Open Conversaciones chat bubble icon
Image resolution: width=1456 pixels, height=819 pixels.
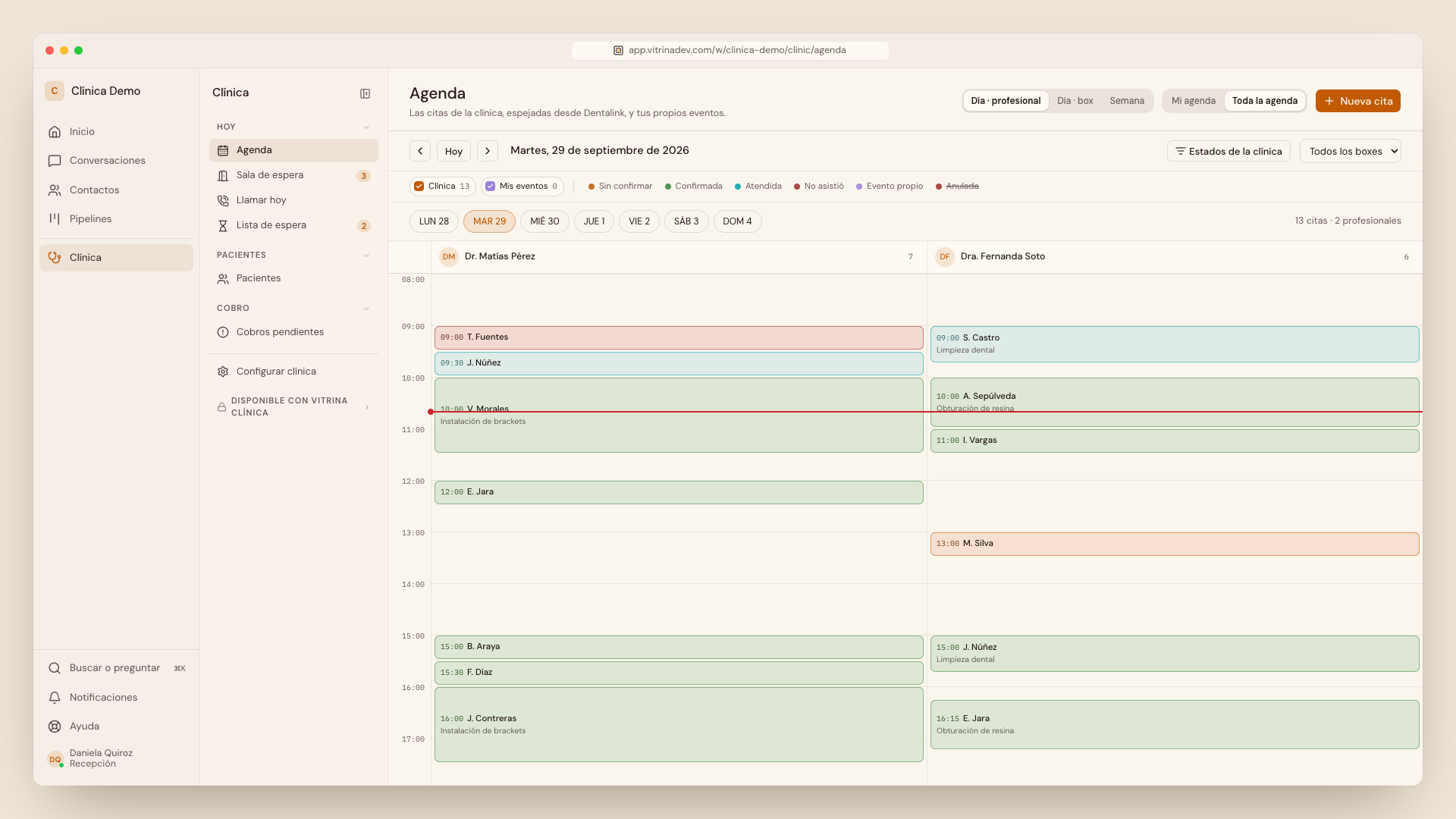55,161
